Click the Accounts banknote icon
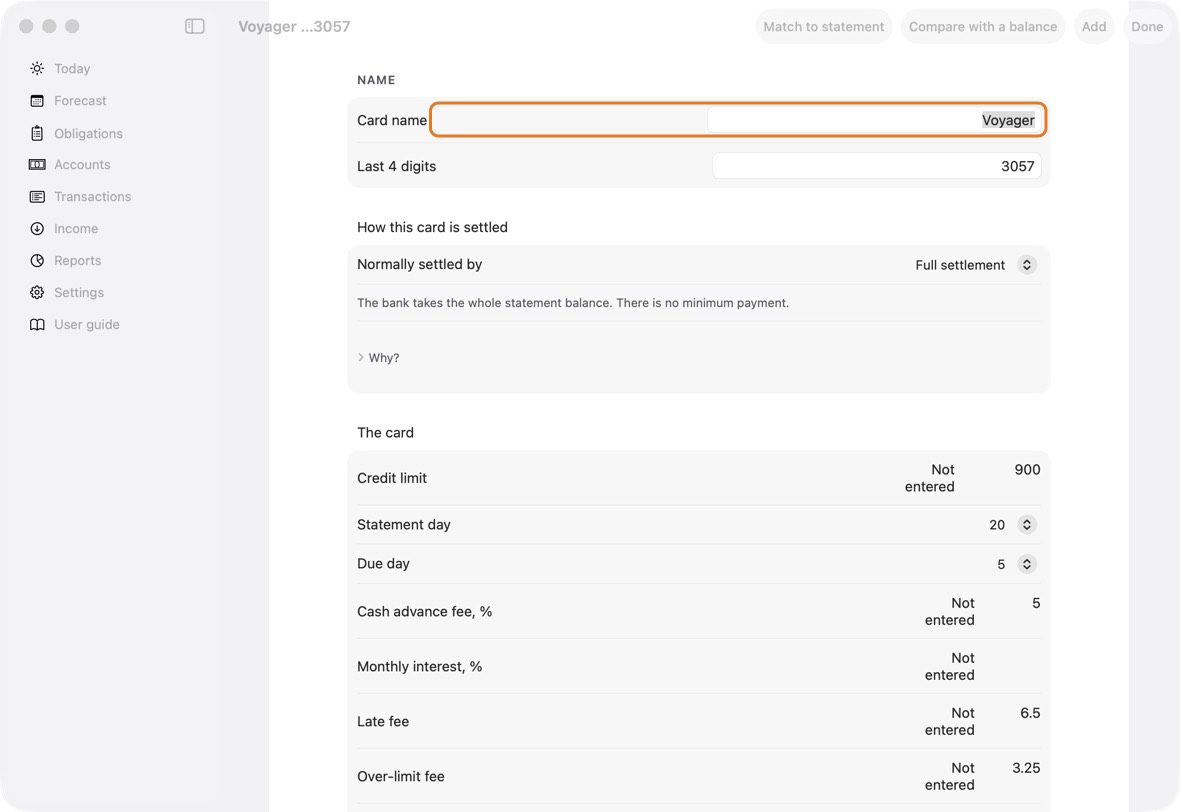 click(x=37, y=165)
